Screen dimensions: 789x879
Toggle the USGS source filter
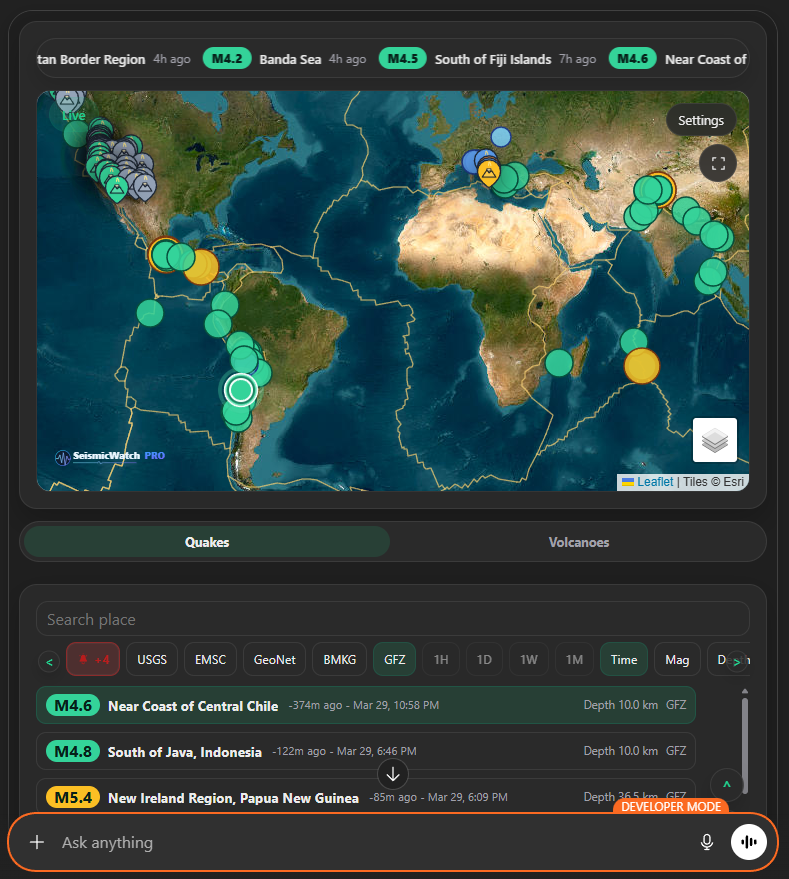(152, 660)
